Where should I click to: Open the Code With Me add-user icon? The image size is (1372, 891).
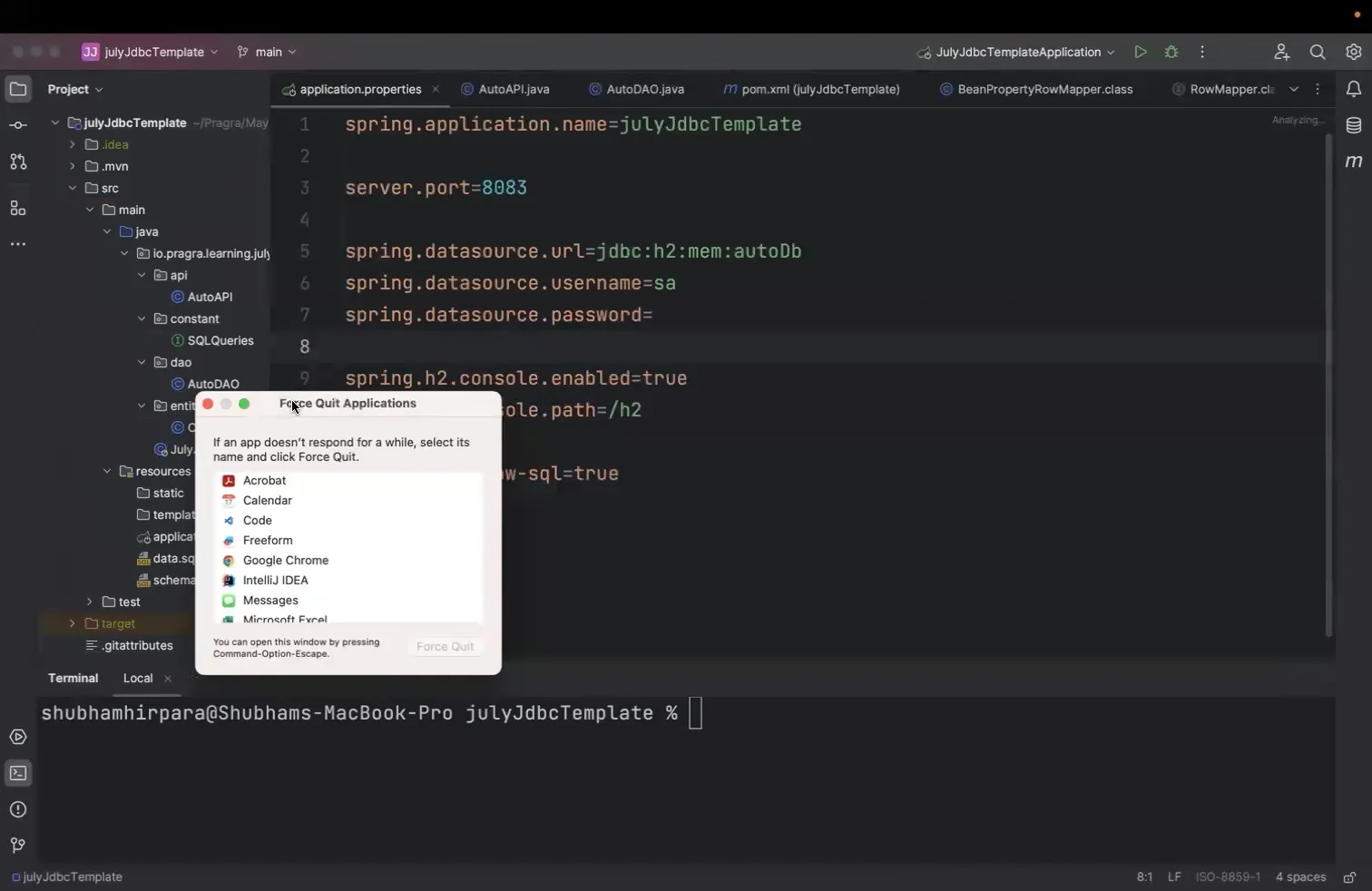pyautogui.click(x=1281, y=52)
